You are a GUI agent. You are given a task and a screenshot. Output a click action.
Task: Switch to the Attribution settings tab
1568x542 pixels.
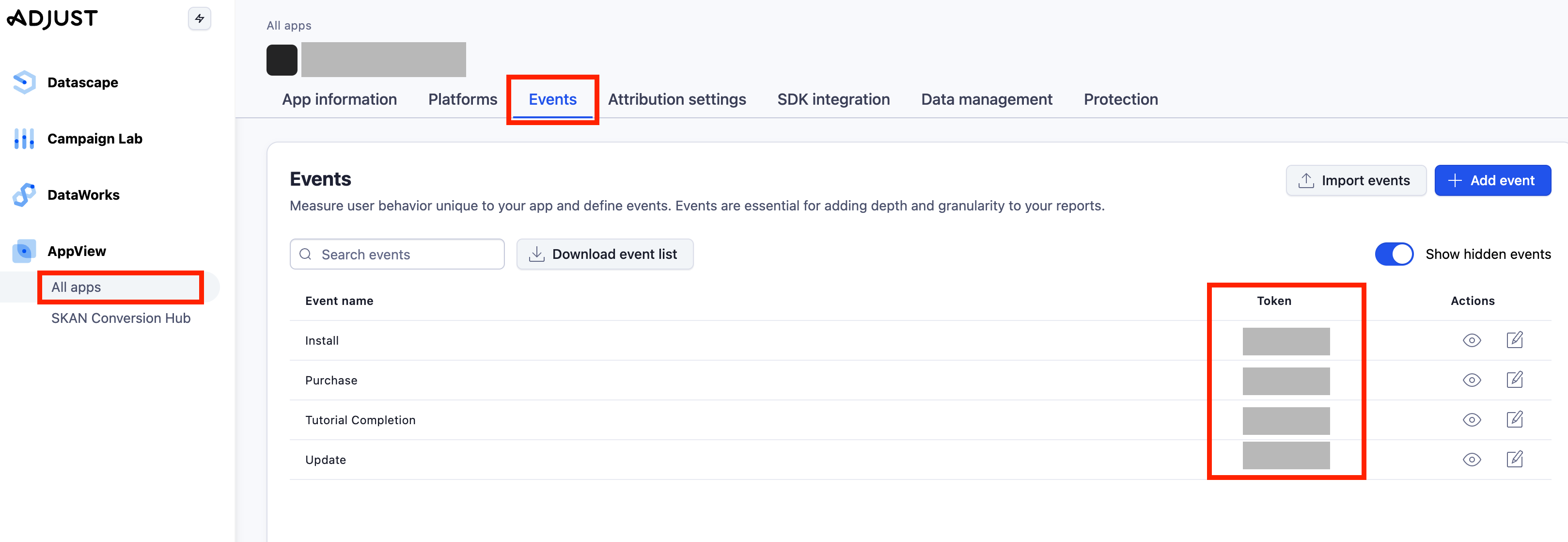click(676, 99)
